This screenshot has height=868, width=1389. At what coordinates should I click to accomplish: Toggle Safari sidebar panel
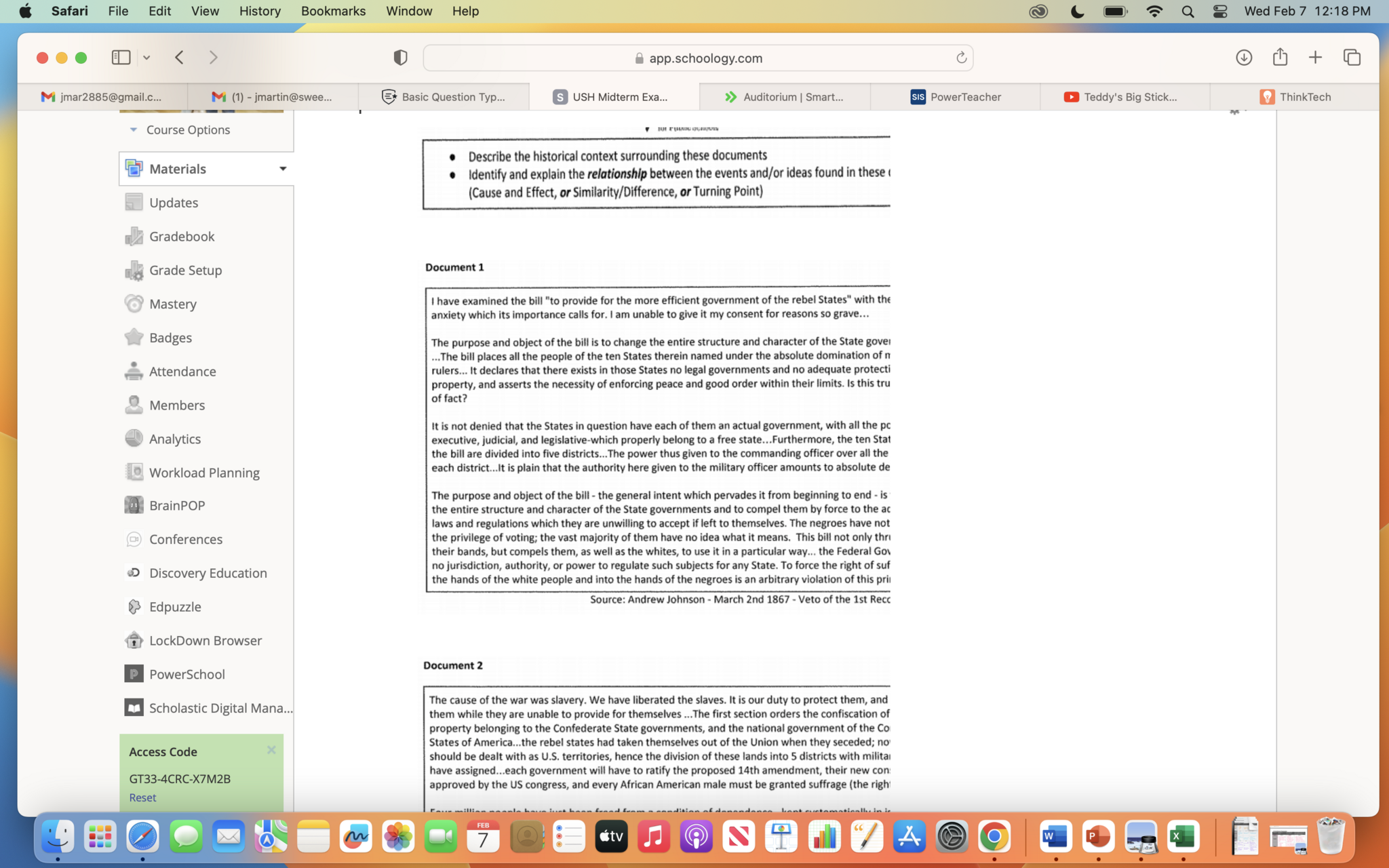(x=121, y=58)
